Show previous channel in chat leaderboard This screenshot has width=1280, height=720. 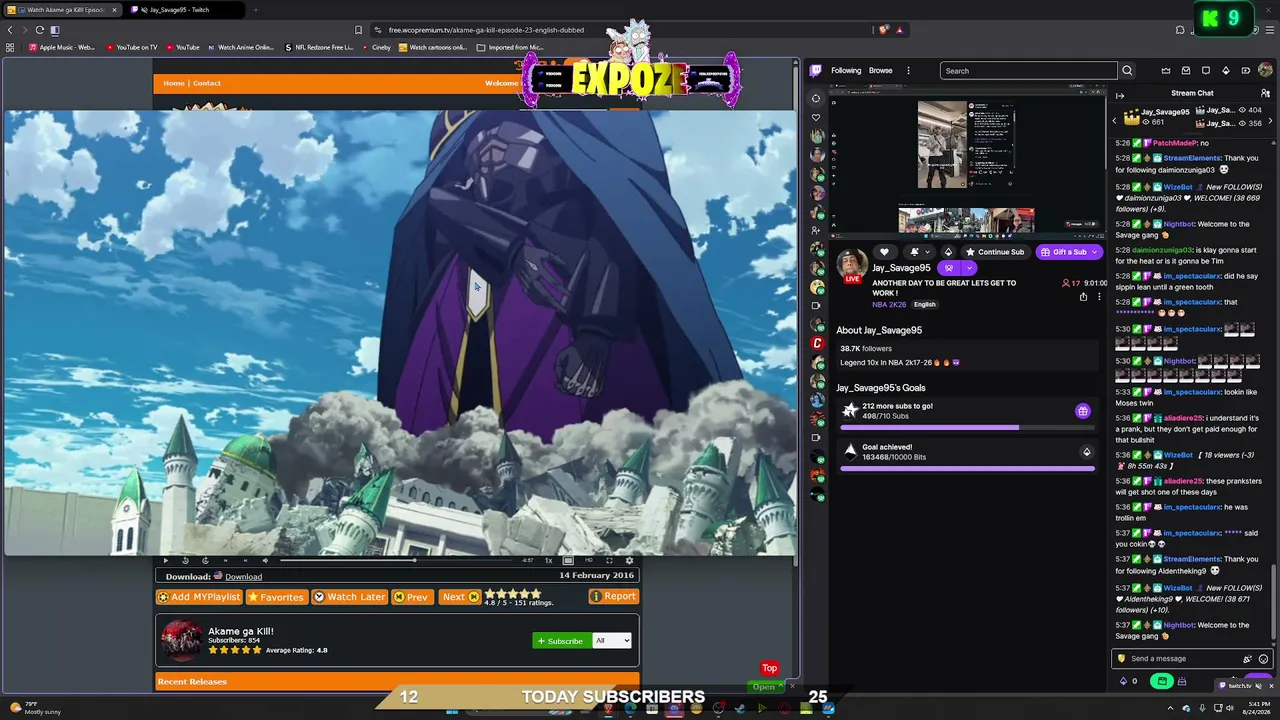1115,120
